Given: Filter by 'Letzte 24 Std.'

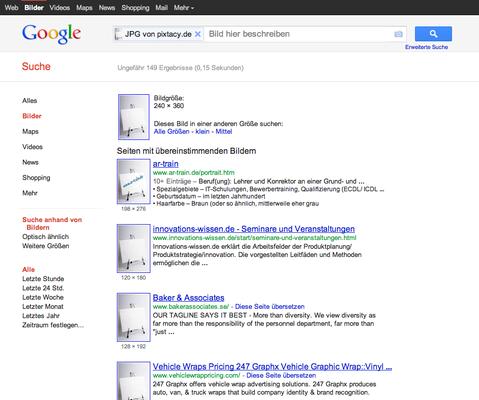Looking at the screenshot, I should 43,288.
